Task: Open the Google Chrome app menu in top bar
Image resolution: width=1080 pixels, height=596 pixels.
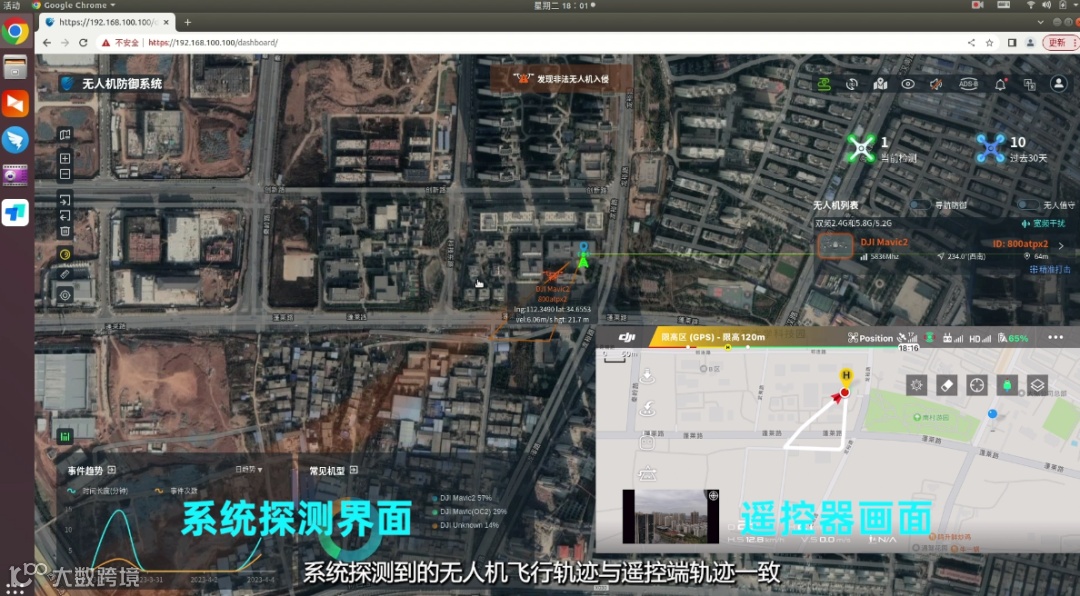Action: pyautogui.click(x=74, y=5)
